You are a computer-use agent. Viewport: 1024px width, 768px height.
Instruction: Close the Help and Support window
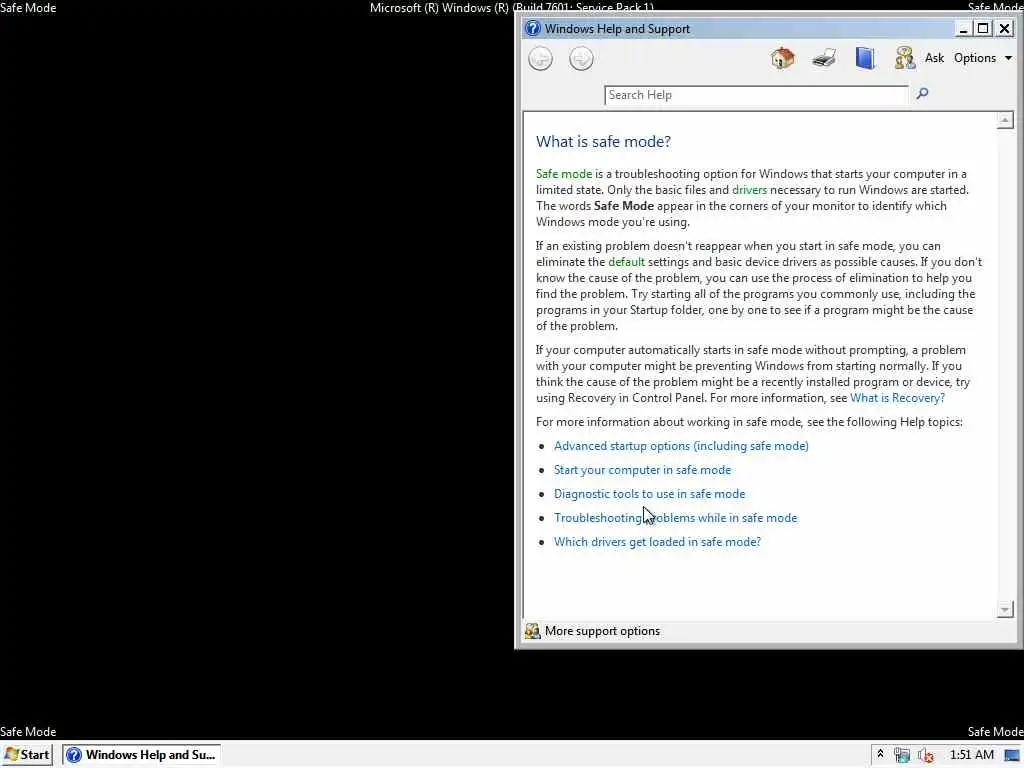click(x=1004, y=29)
